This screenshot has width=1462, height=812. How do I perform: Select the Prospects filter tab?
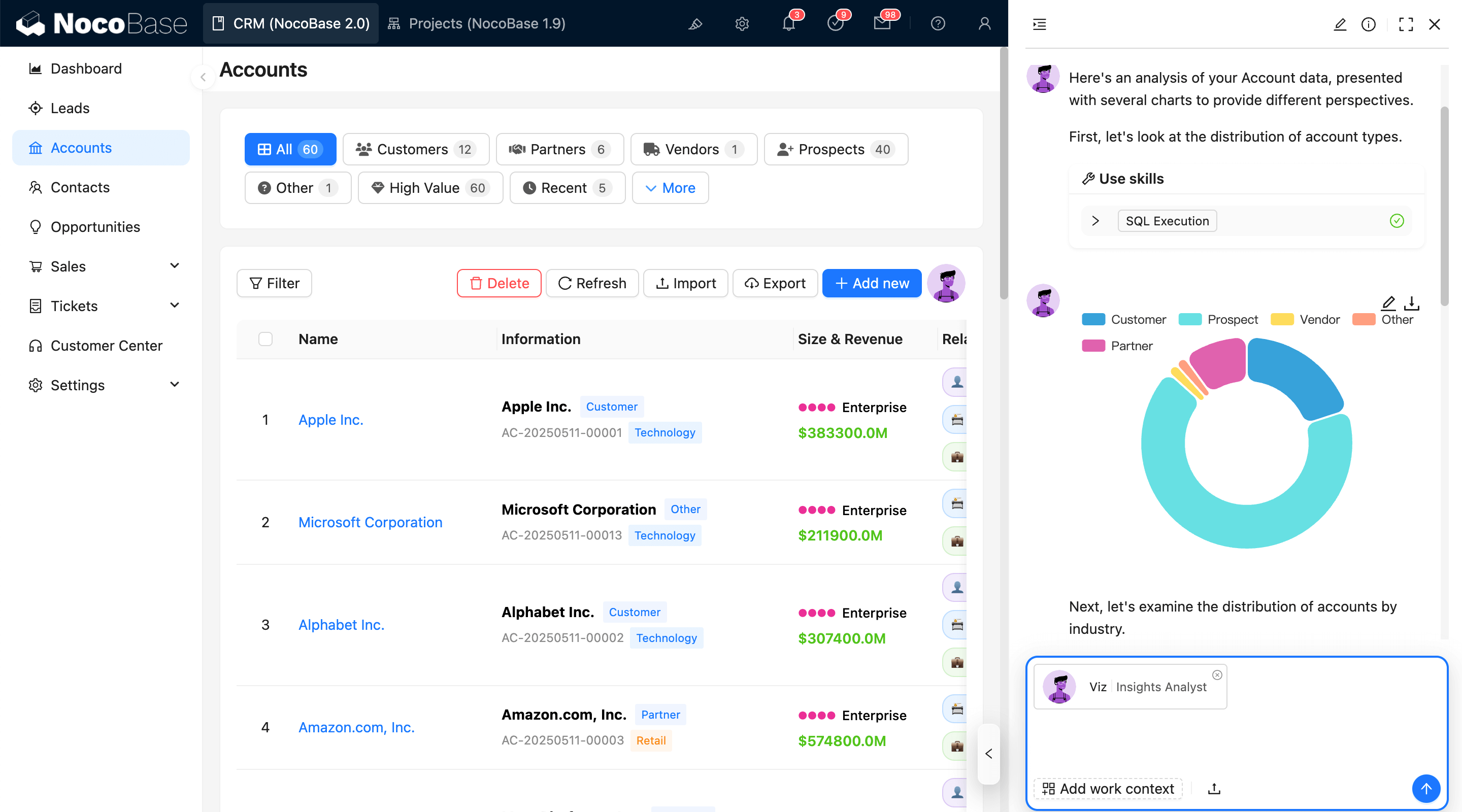click(836, 149)
